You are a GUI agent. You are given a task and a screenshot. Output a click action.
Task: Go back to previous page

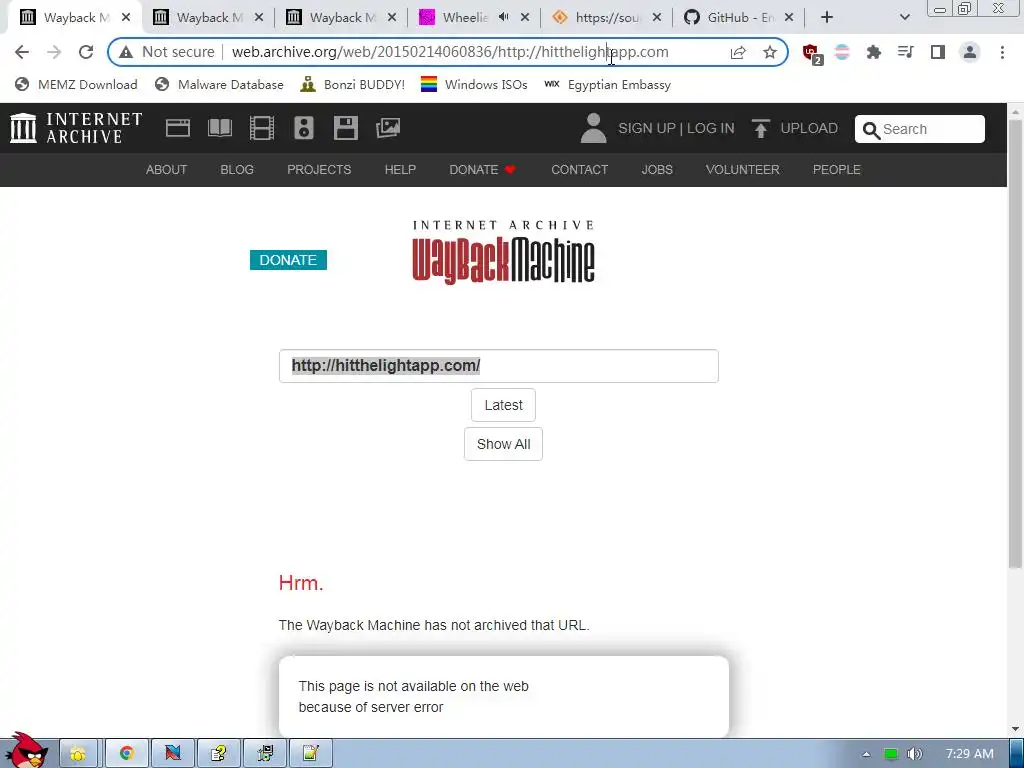point(22,52)
